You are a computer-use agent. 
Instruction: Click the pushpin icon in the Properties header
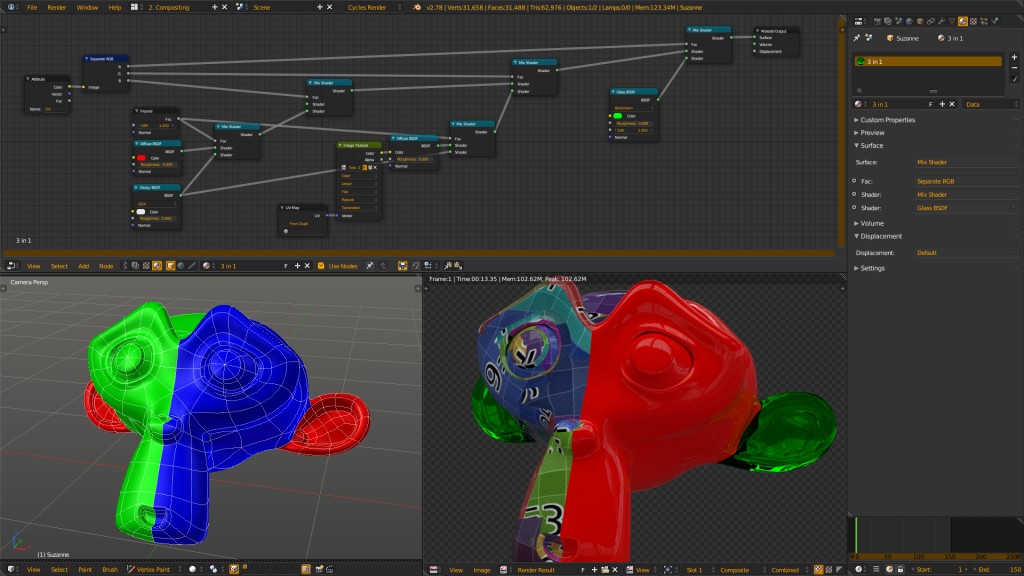click(857, 38)
